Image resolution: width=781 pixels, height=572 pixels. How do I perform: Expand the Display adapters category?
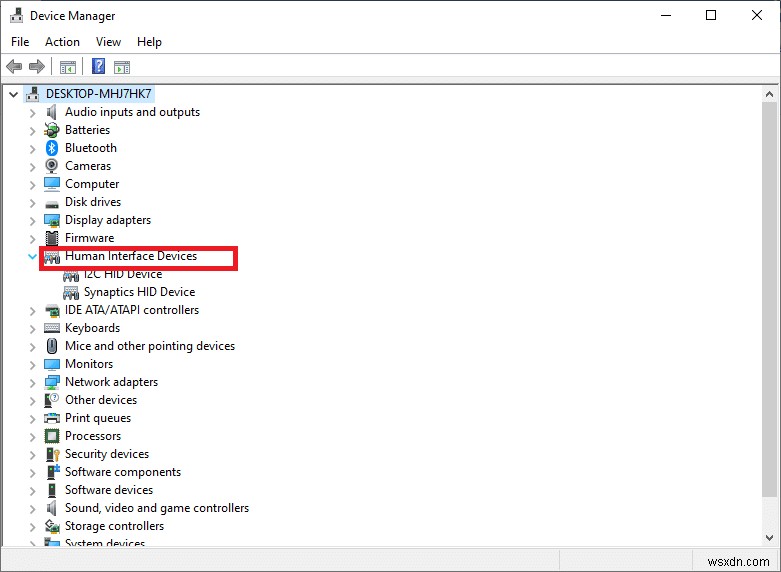pyautogui.click(x=32, y=221)
